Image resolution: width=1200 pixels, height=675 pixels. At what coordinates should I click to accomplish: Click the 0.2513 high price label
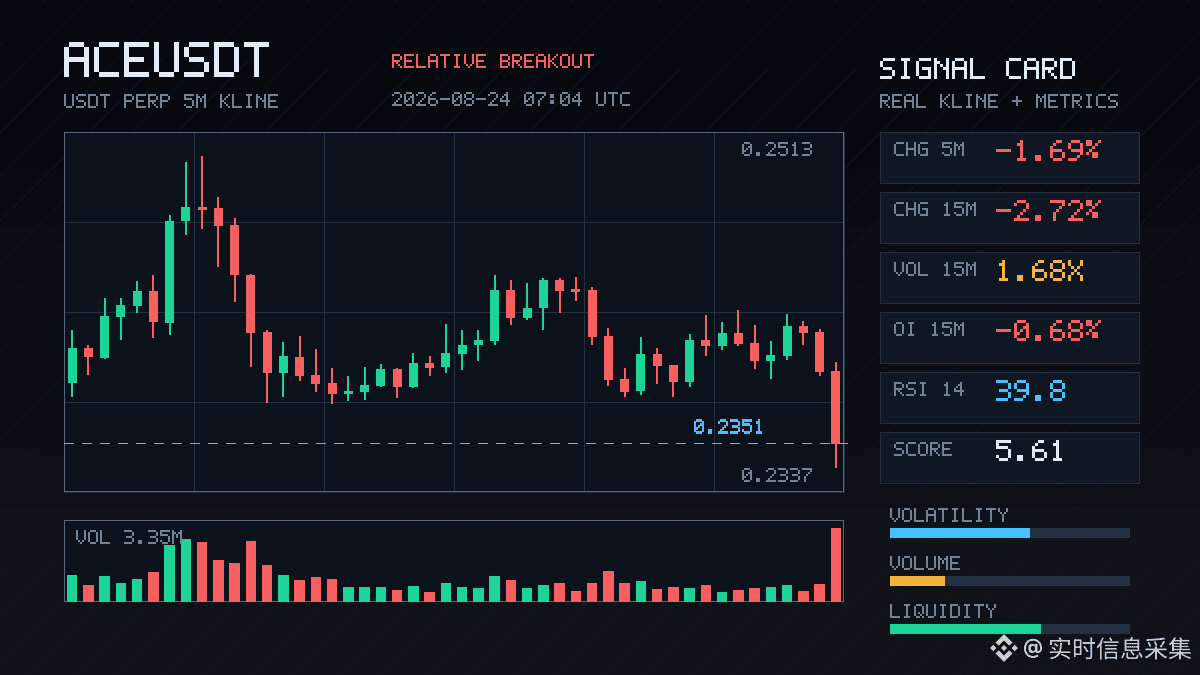tap(777, 149)
